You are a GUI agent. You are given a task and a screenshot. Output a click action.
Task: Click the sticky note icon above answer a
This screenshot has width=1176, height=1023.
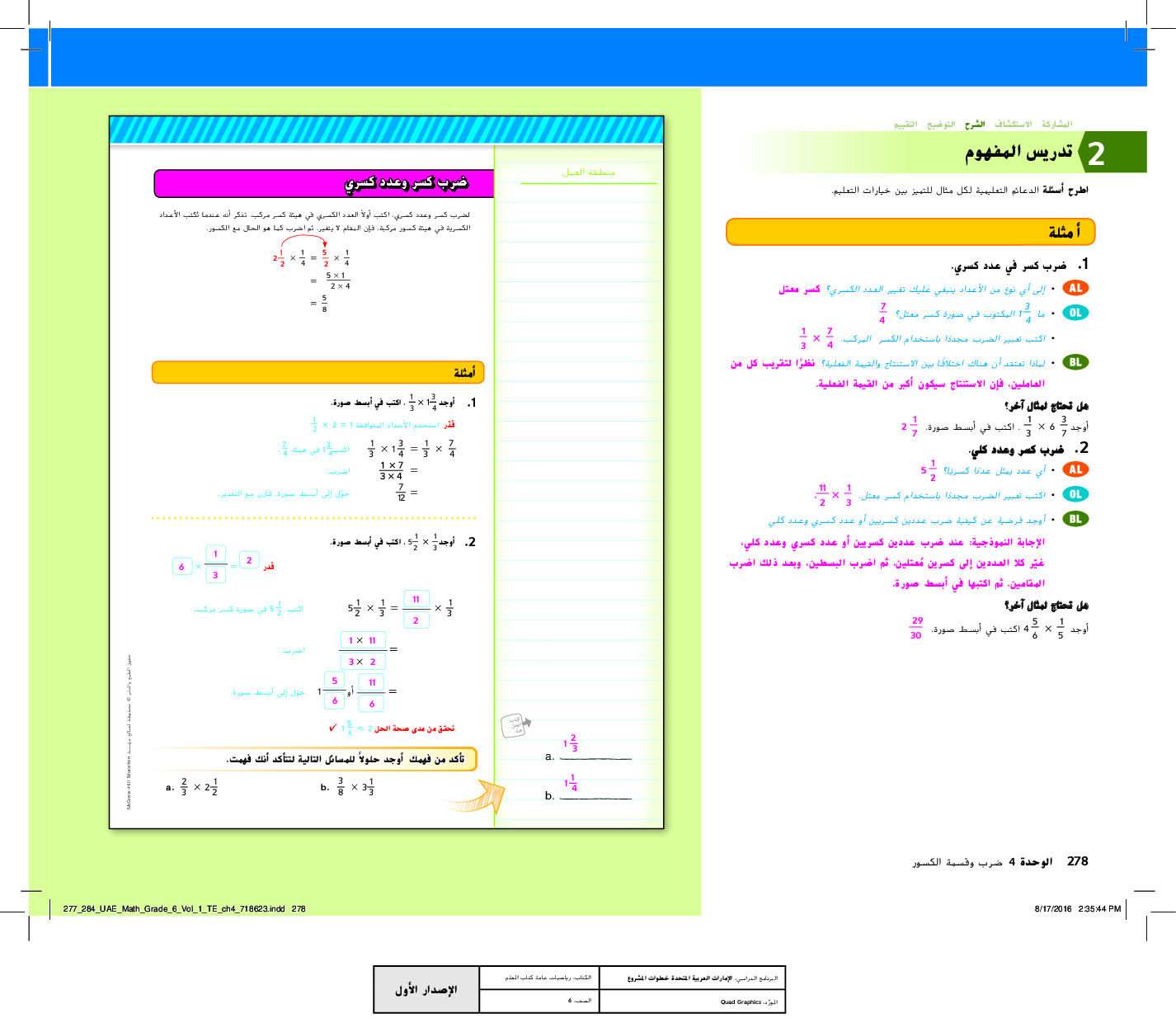[x=514, y=725]
